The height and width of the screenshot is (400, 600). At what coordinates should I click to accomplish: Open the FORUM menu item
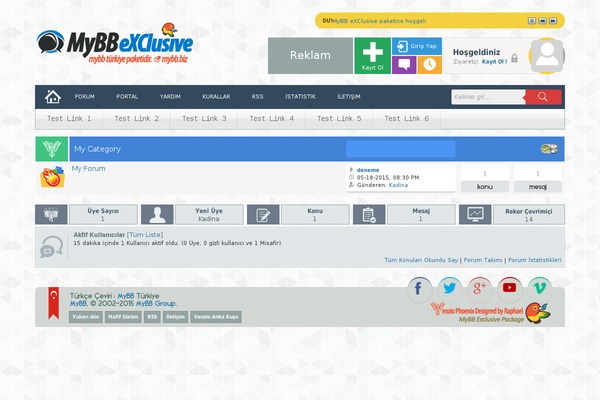[85, 96]
